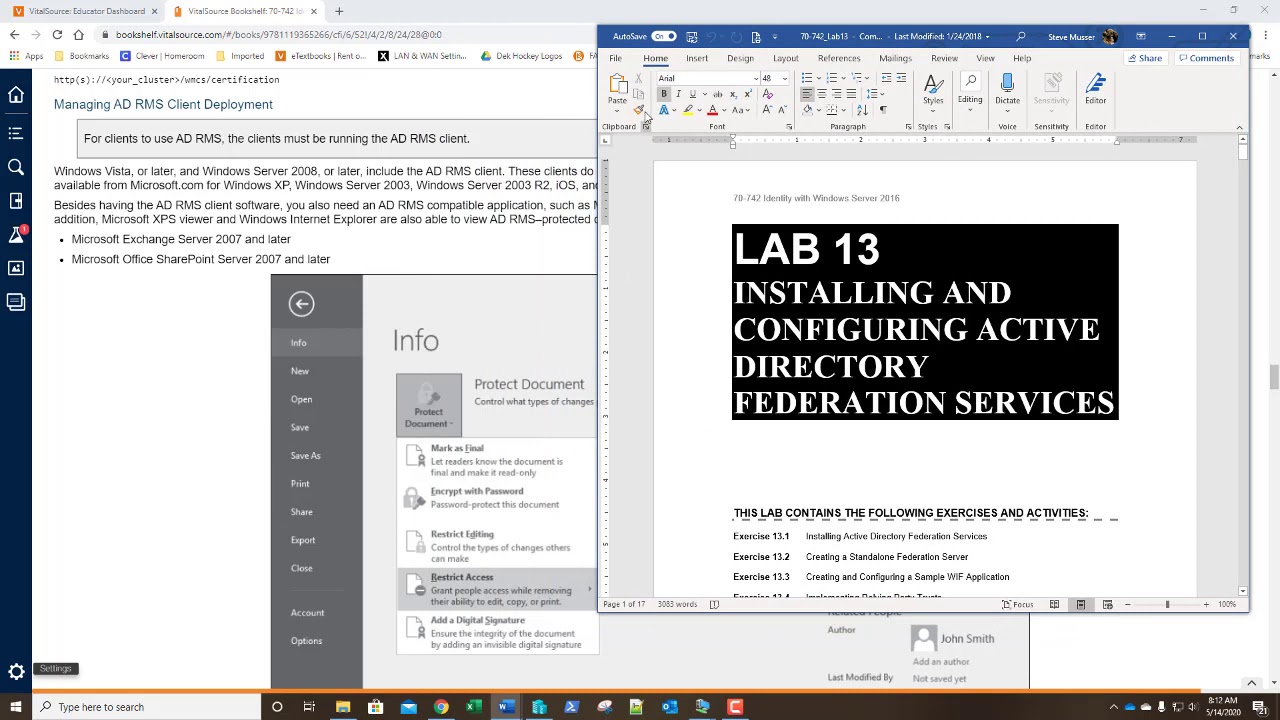Viewport: 1280px width, 720px height.
Task: Select Print Layout view in status bar
Action: click(1080, 604)
